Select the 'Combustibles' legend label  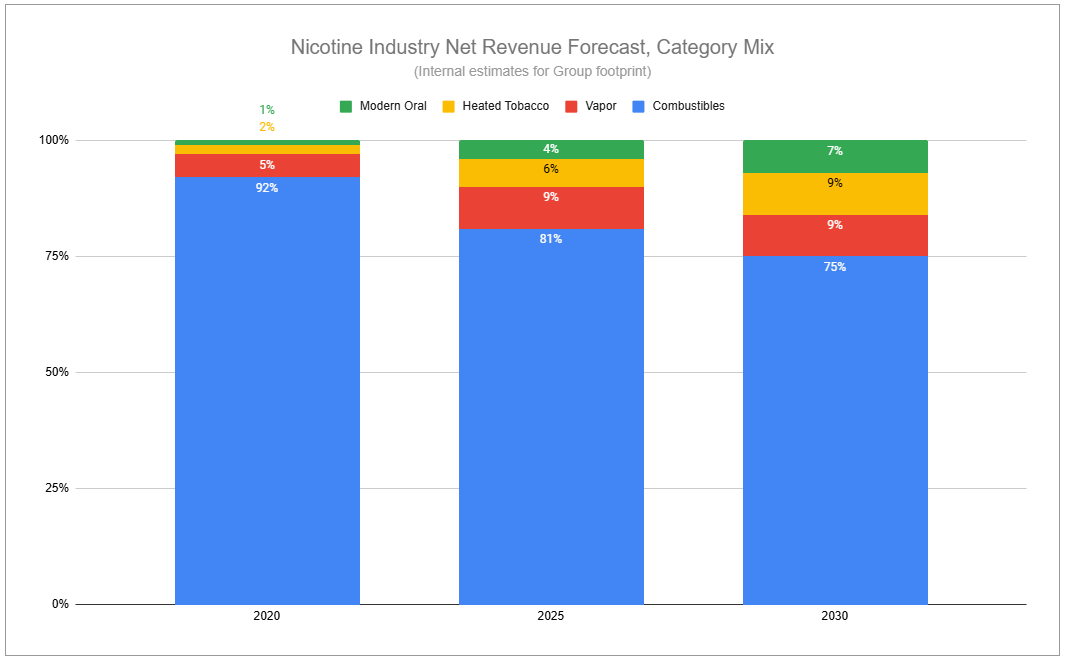click(x=689, y=106)
